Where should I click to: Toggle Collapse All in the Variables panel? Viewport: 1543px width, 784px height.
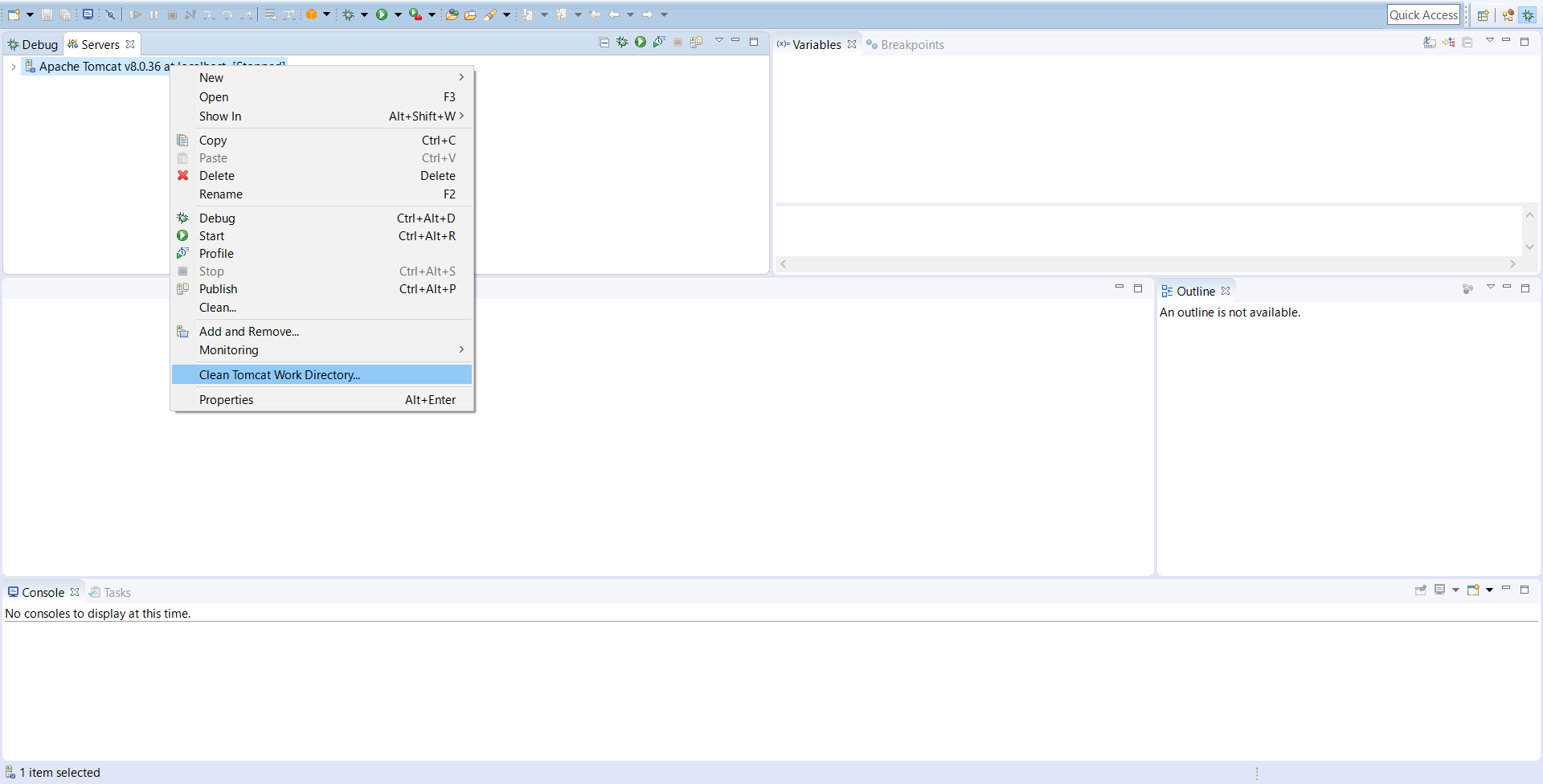pyautogui.click(x=1467, y=42)
